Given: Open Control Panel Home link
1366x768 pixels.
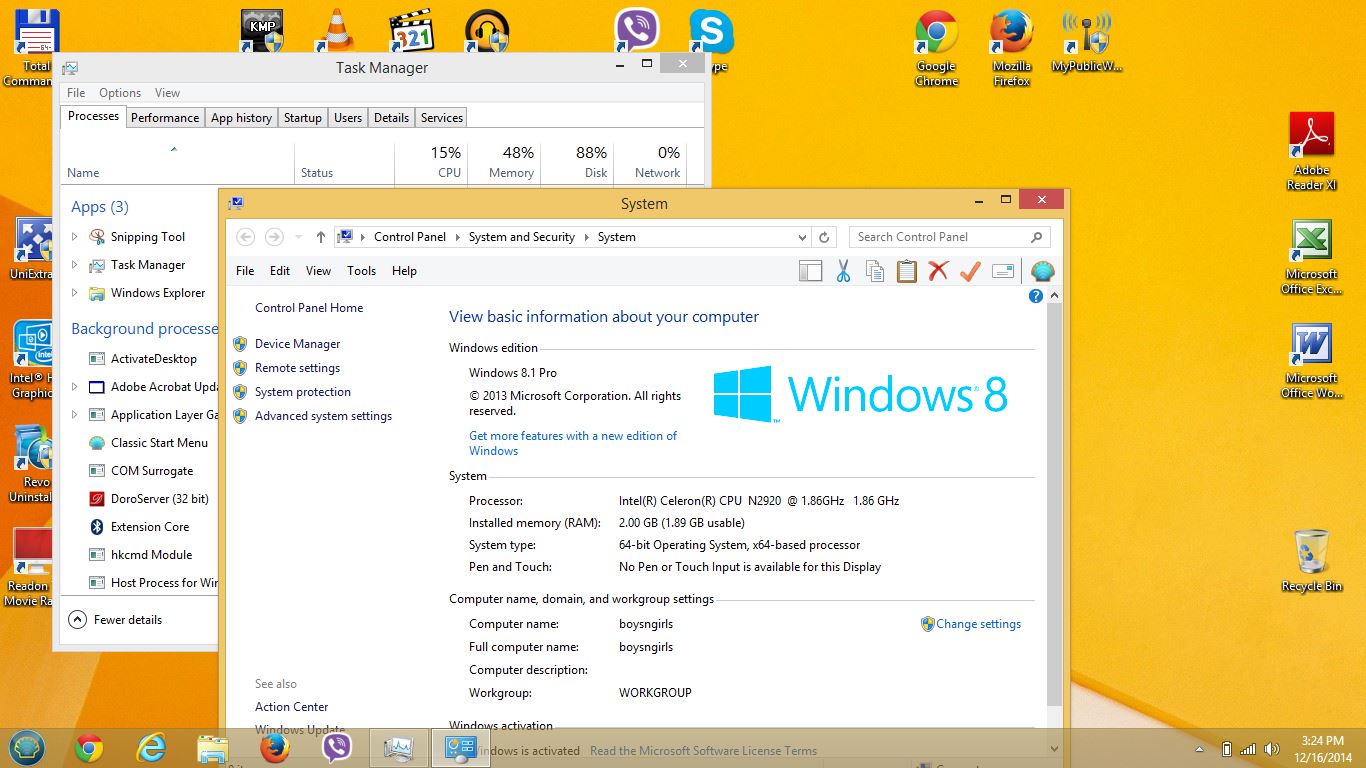Looking at the screenshot, I should 309,308.
